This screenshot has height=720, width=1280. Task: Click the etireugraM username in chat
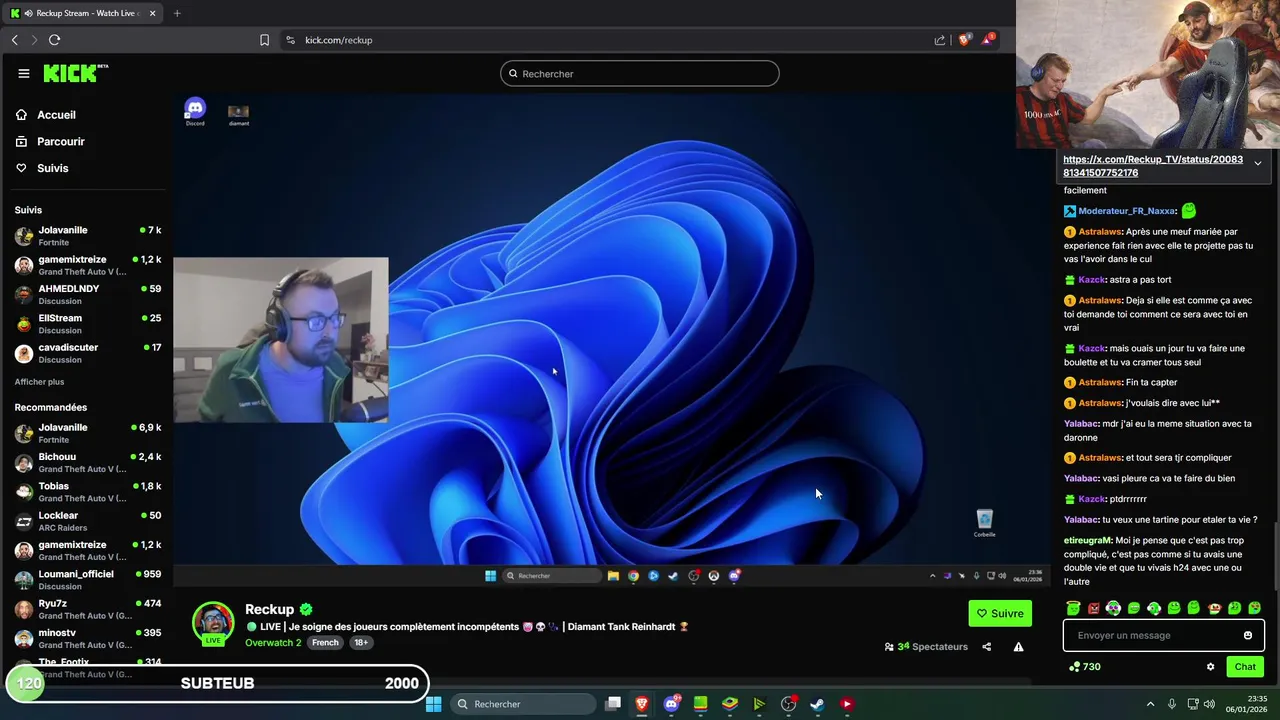(x=1088, y=540)
